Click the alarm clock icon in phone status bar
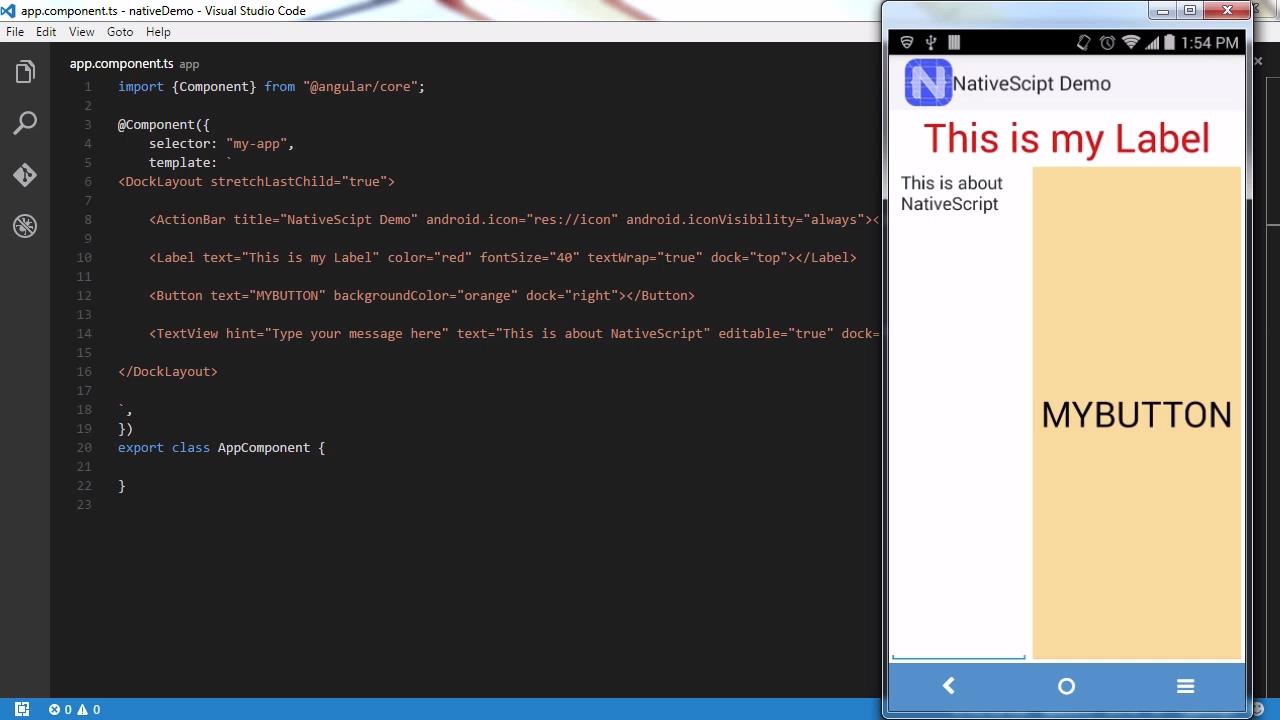1280x720 pixels. [1107, 43]
